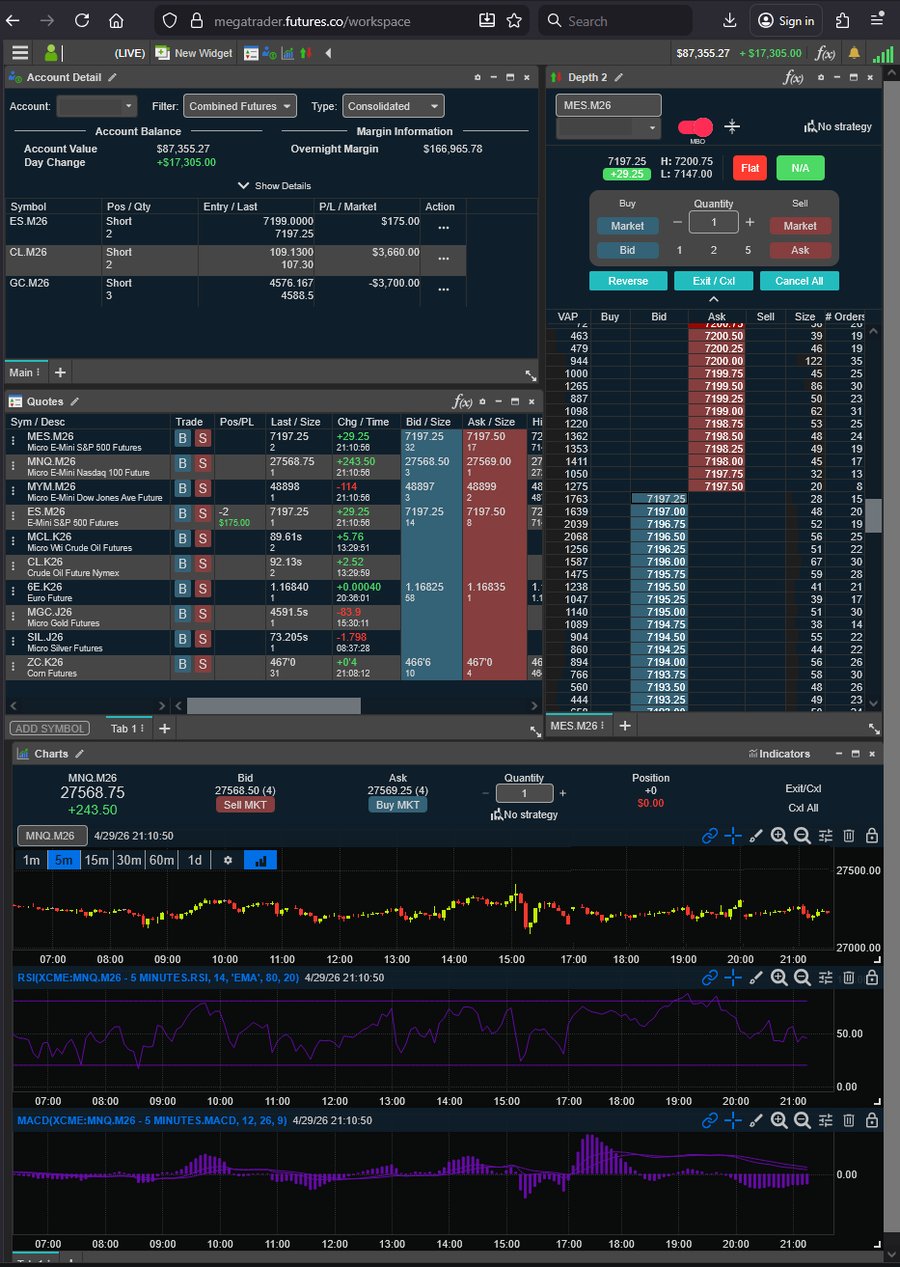Zoom in on main price chart
900x1267 pixels.
[x=779, y=836]
